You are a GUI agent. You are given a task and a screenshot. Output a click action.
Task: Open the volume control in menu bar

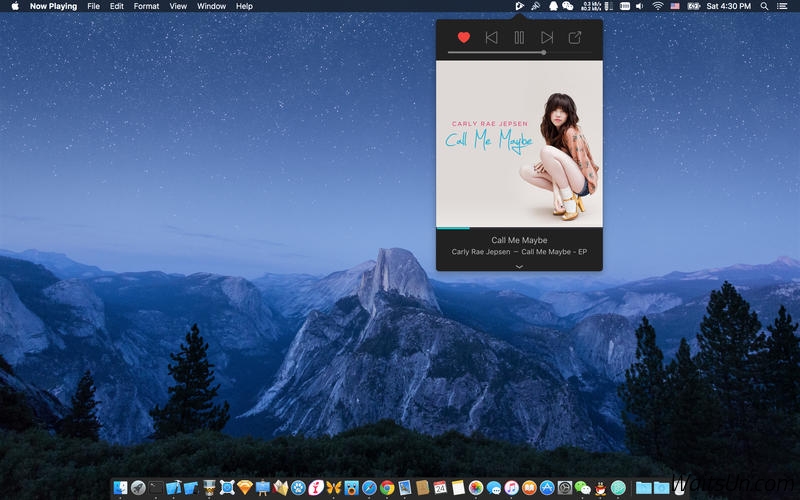(640, 6)
